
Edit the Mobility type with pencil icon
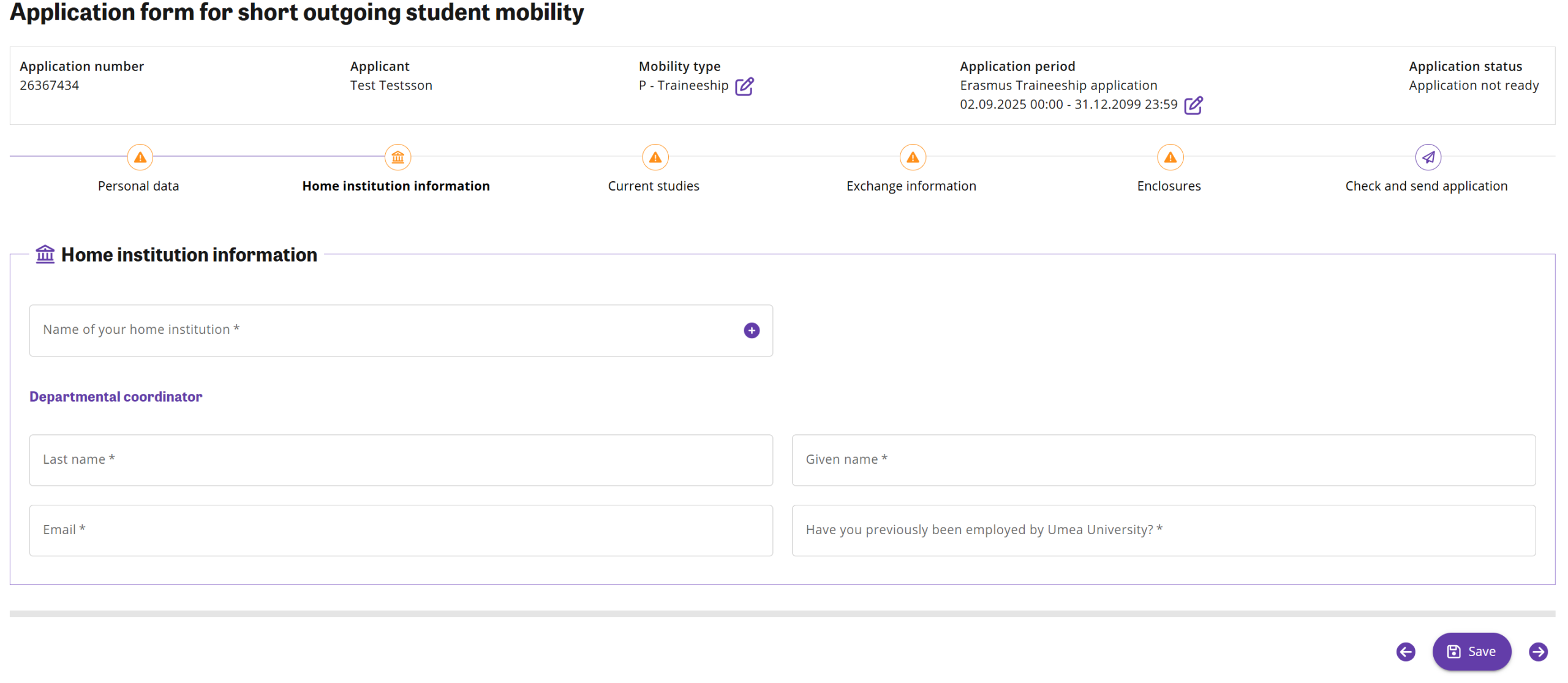[x=744, y=86]
